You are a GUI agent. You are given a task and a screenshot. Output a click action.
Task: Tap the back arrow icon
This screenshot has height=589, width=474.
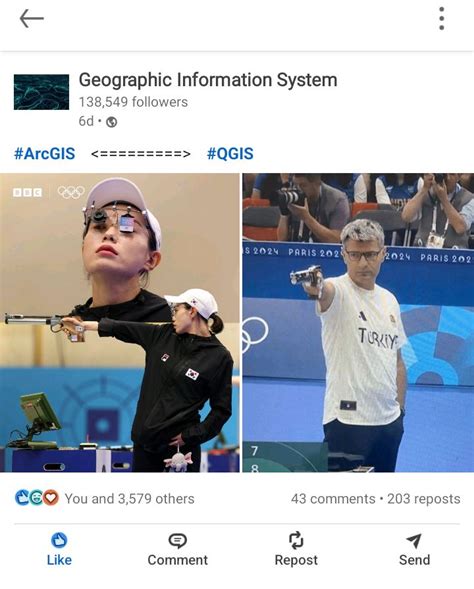click(x=32, y=18)
